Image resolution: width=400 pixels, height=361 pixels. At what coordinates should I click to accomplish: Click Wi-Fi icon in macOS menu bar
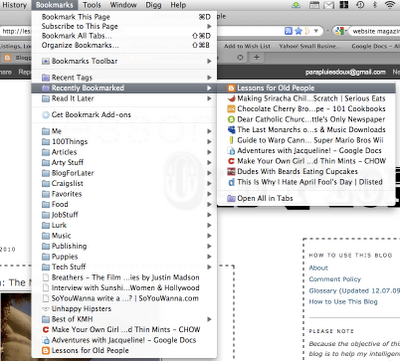click(x=390, y=5)
